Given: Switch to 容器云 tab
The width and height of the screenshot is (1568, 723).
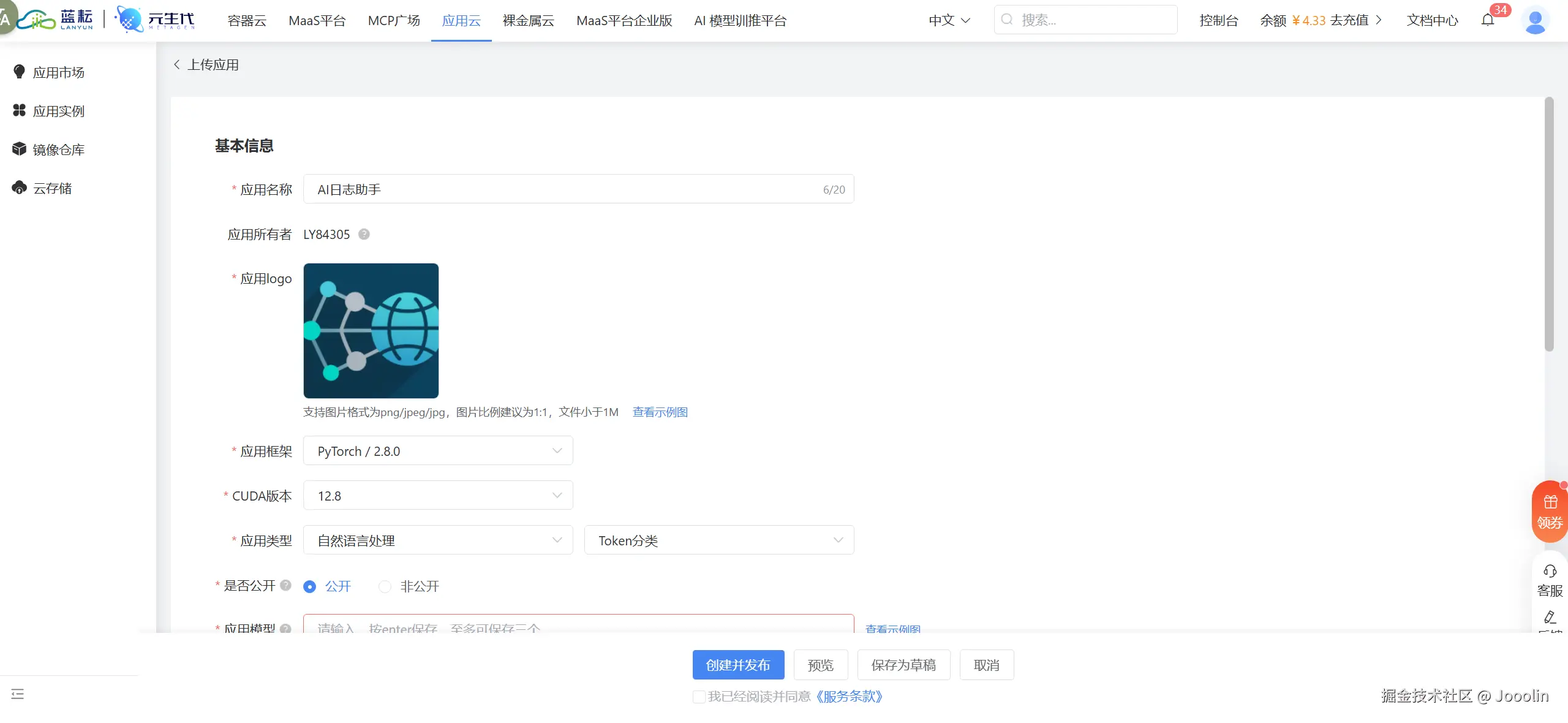Looking at the screenshot, I should 247,20.
